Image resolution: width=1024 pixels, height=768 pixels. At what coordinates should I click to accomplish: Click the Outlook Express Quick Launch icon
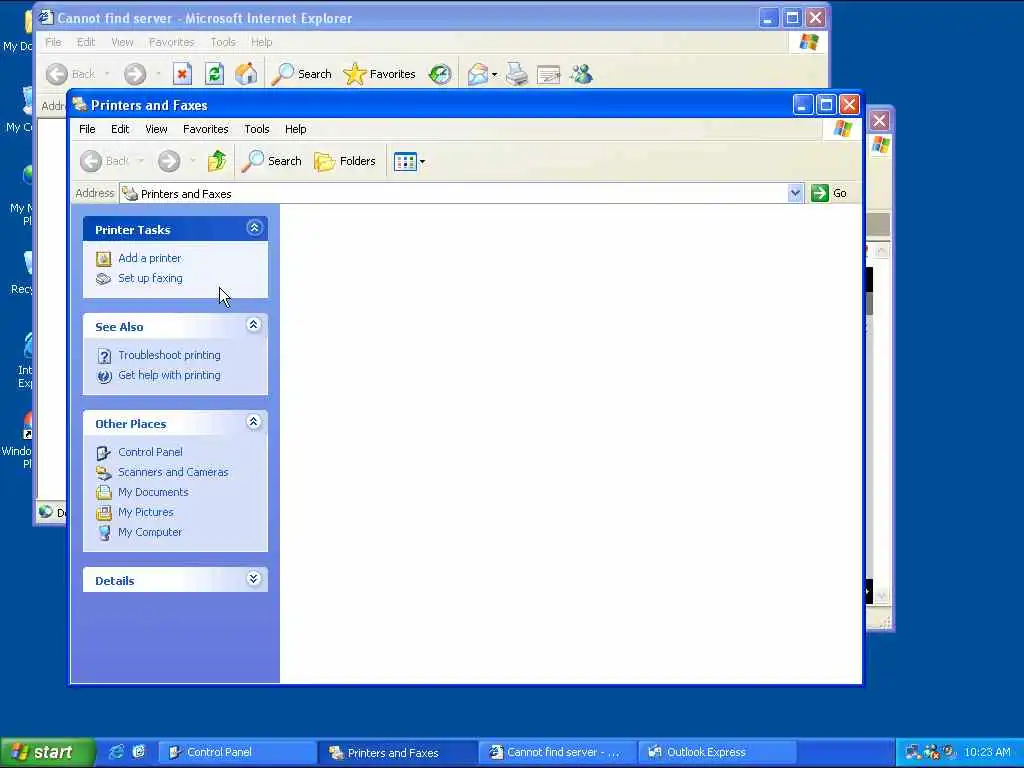pyautogui.click(x=138, y=752)
